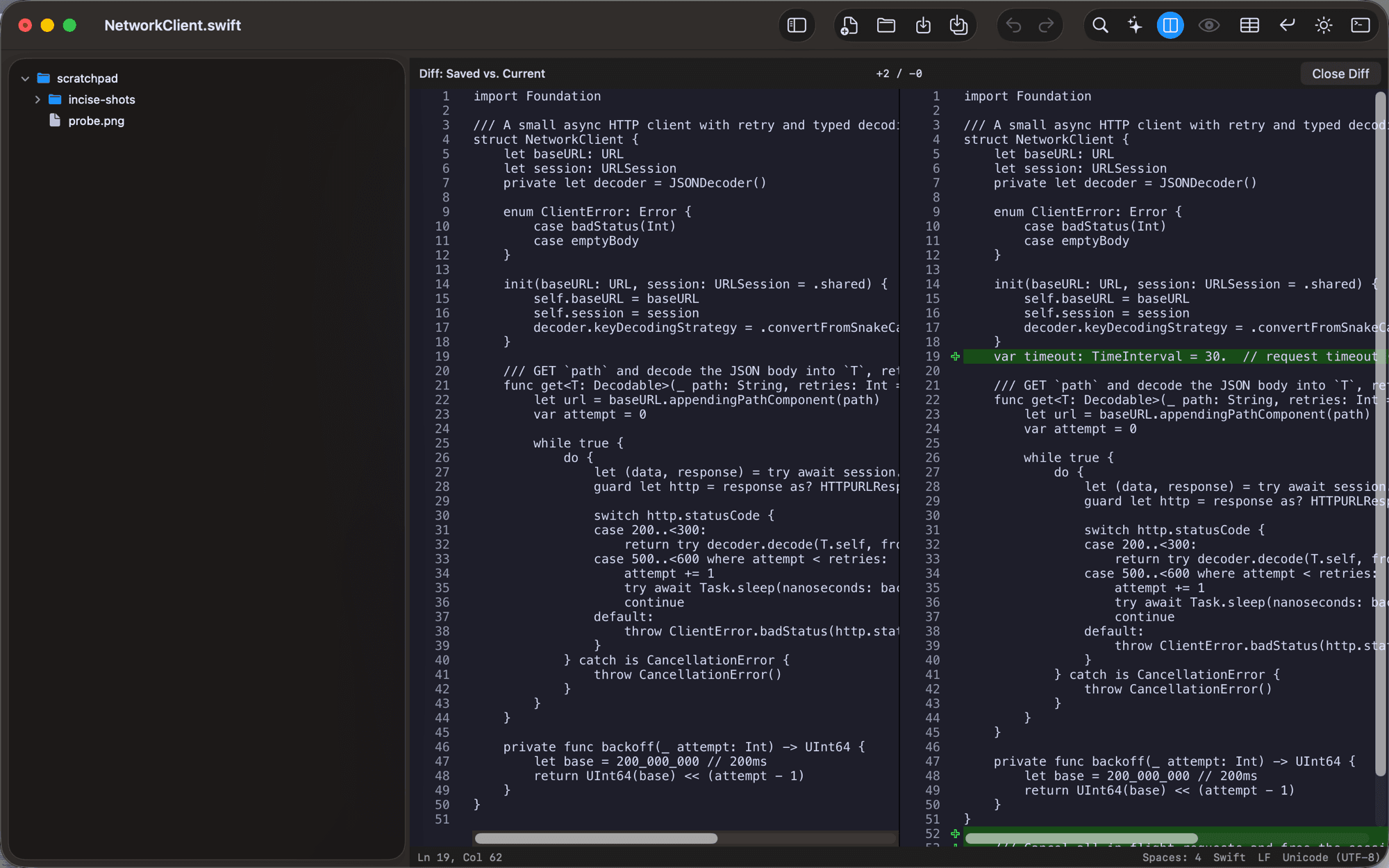Screen dimensions: 1389x868
Task: Click the green plus marker on line 19
Action: (956, 357)
